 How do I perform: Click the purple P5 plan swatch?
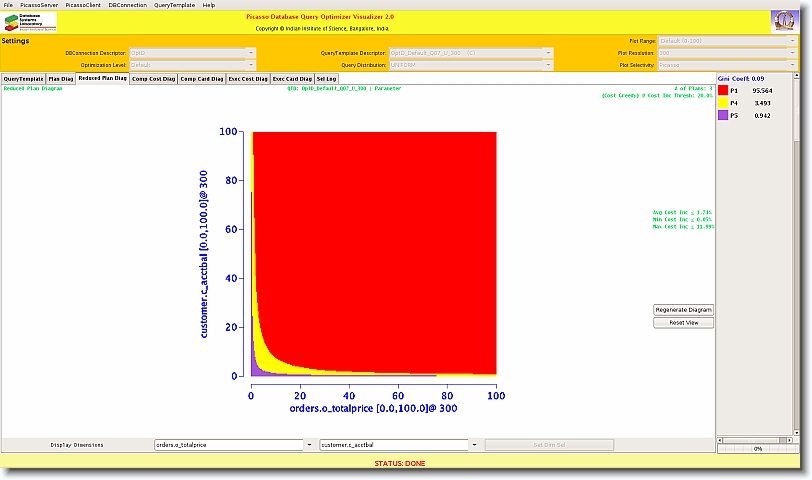(x=723, y=116)
